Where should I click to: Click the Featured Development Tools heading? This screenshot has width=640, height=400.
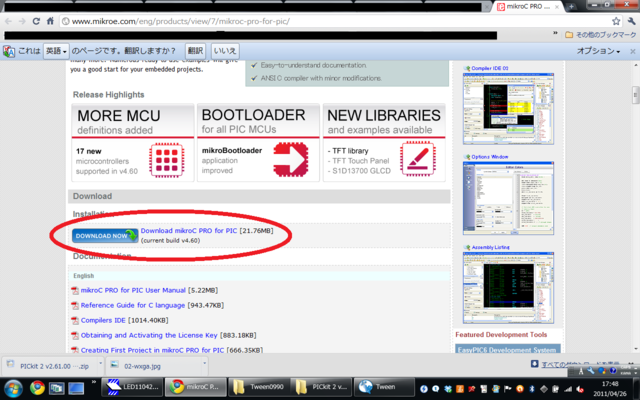click(501, 335)
